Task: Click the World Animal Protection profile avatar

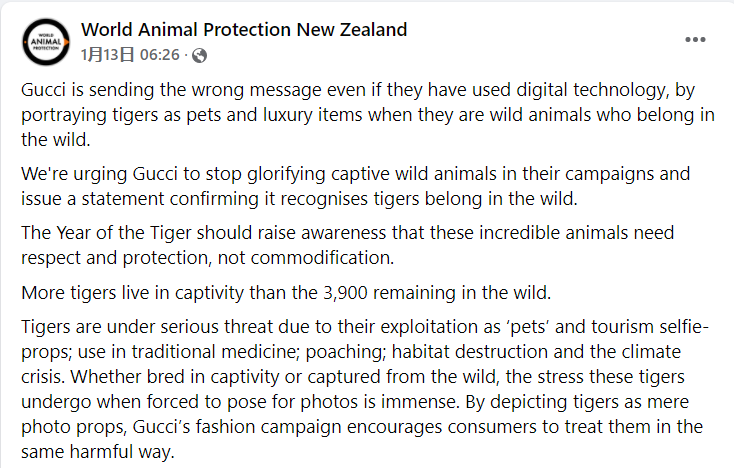Action: click(46, 42)
